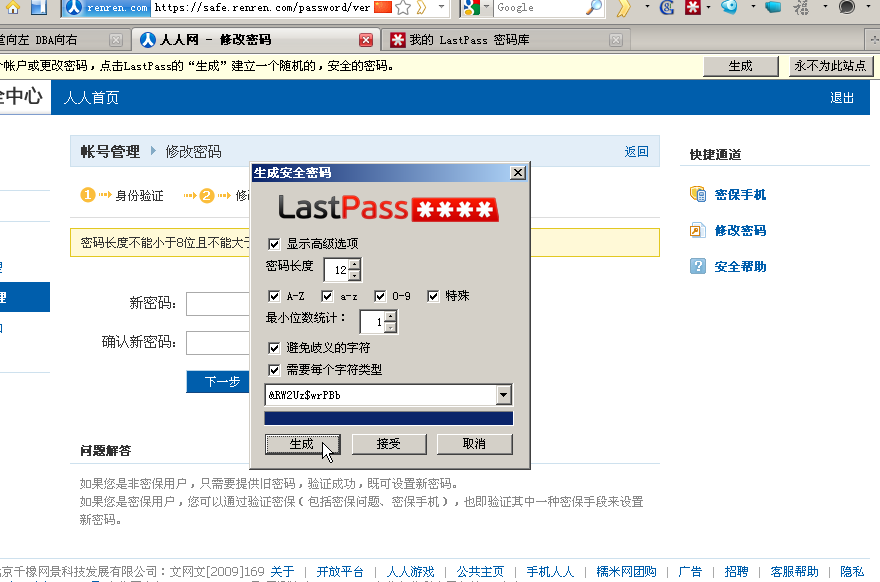Viewport: 880px width, 582px height.
Task: Click the 安全帮助 question mark icon
Action: pyautogui.click(x=697, y=265)
